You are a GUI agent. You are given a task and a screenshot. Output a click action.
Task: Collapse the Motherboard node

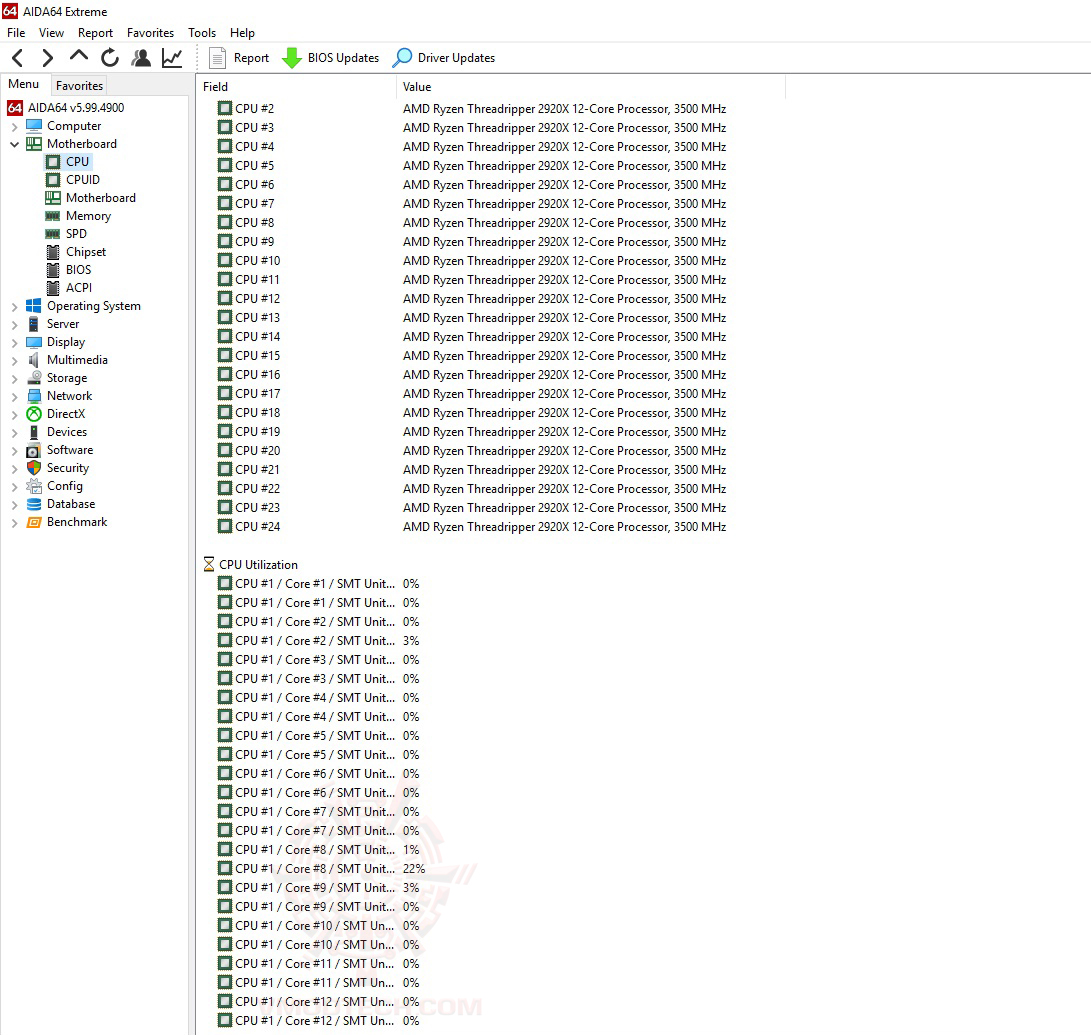(x=15, y=145)
